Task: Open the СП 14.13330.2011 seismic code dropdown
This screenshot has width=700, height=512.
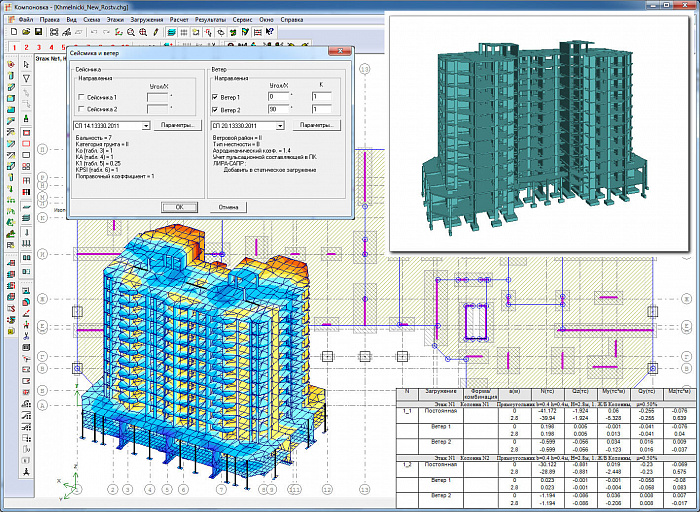Action: click(146, 126)
